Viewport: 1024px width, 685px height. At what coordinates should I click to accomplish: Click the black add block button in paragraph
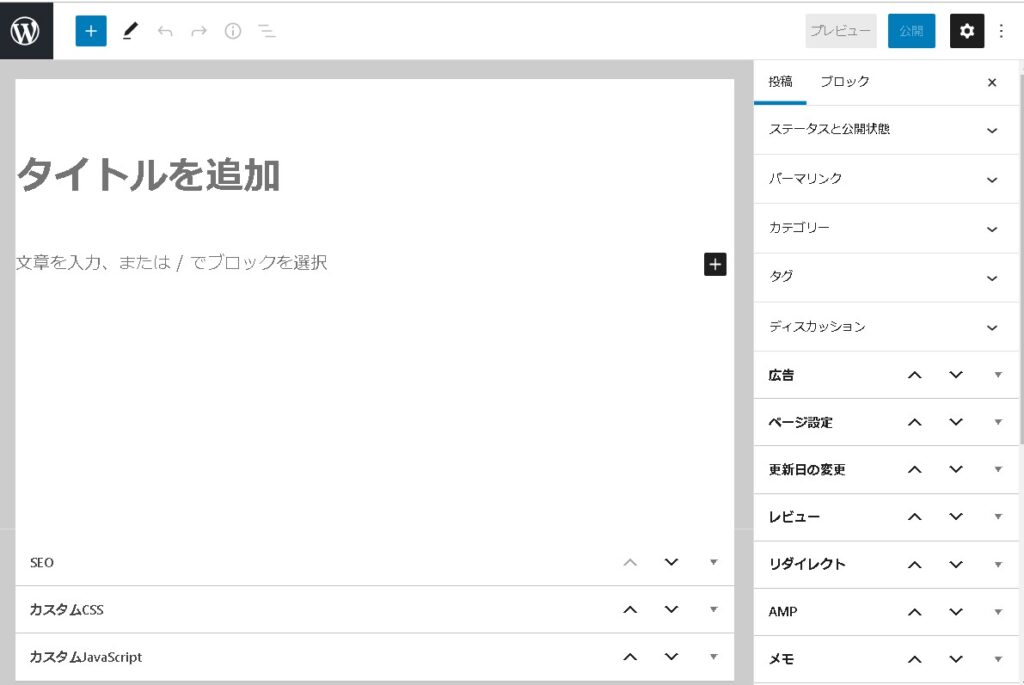715,264
